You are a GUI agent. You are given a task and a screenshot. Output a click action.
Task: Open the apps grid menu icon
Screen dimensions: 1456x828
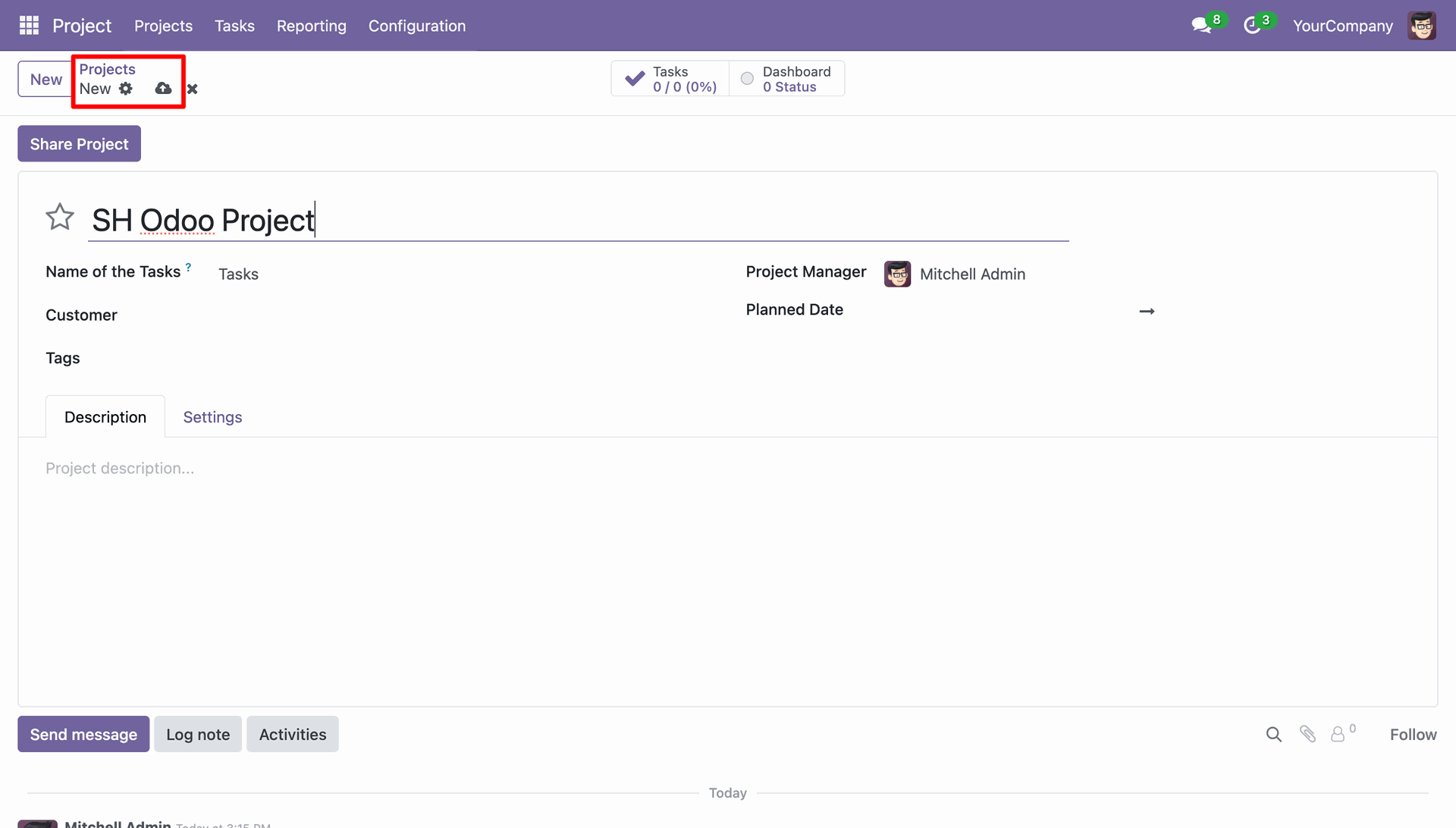click(x=29, y=25)
